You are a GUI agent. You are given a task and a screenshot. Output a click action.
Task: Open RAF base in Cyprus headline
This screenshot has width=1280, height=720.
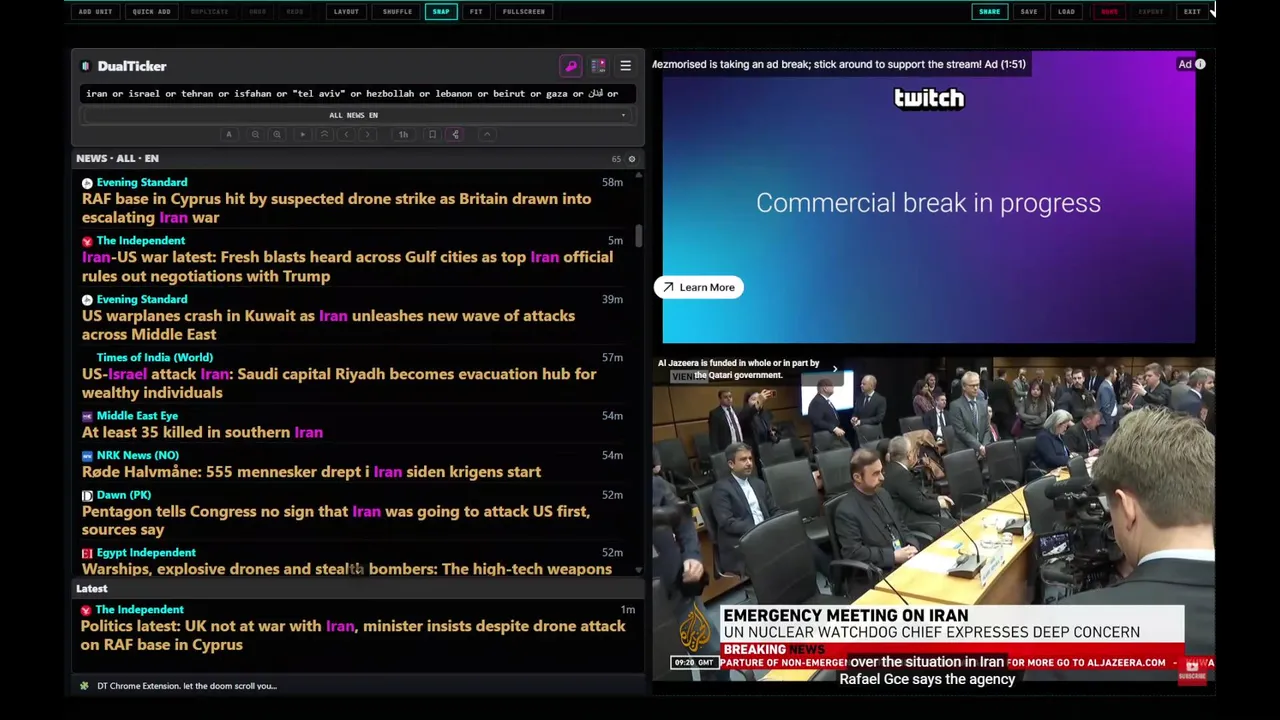coord(336,208)
